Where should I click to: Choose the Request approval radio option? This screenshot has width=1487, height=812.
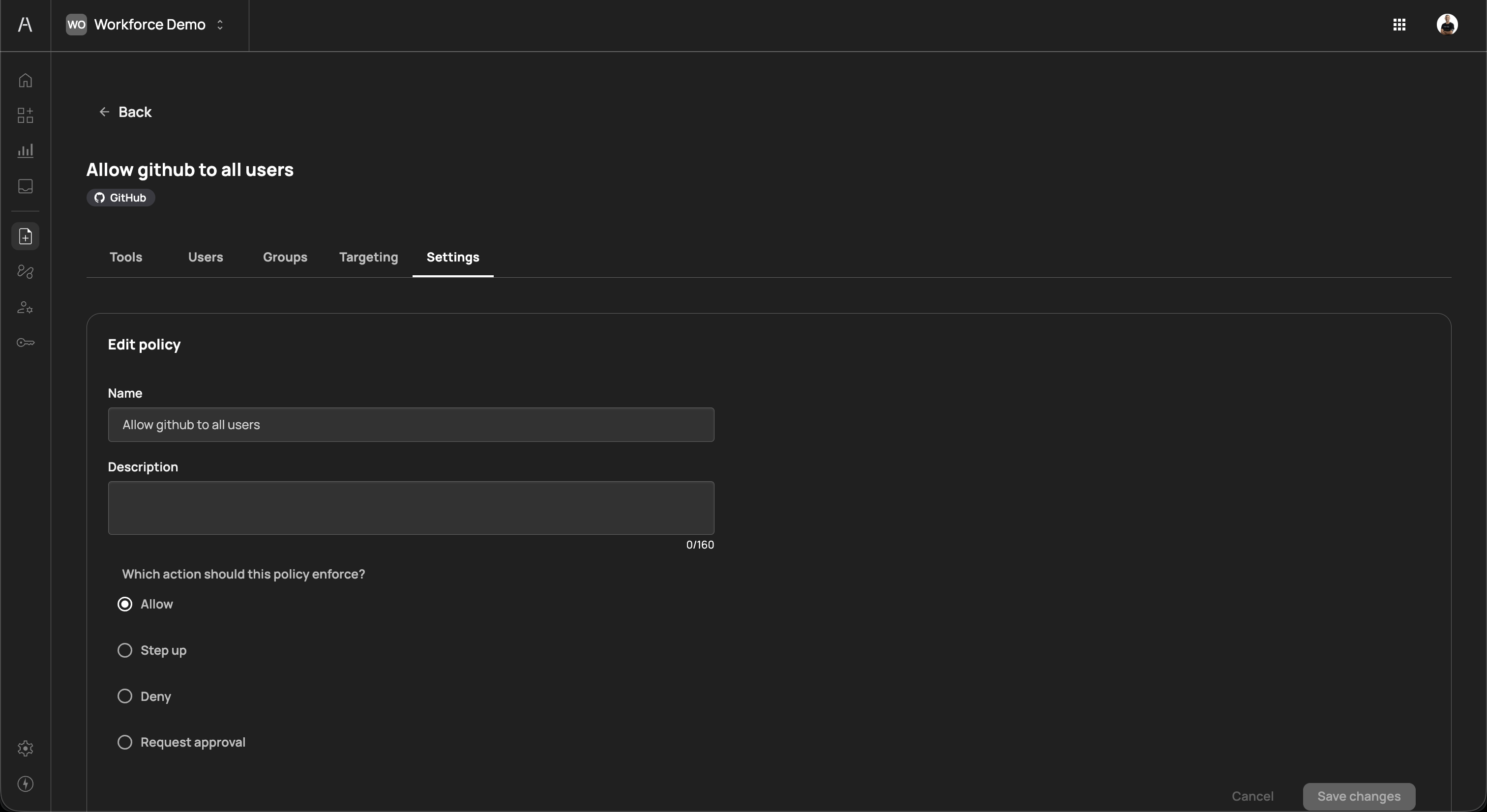[125, 742]
